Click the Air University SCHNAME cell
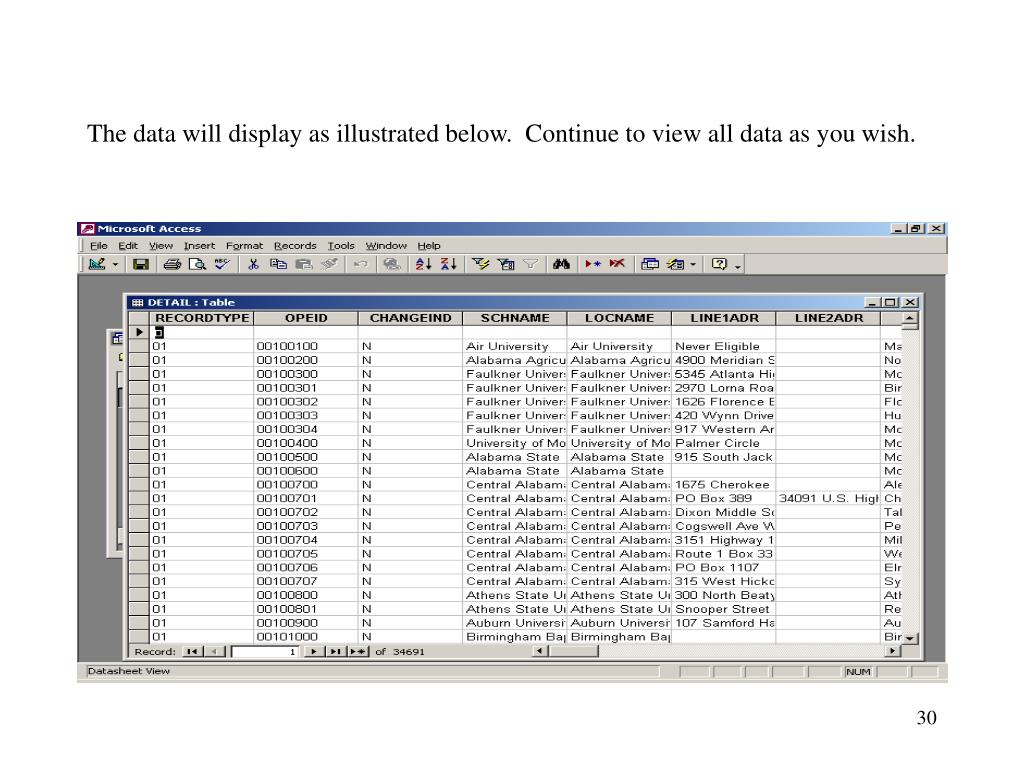 [x=515, y=347]
